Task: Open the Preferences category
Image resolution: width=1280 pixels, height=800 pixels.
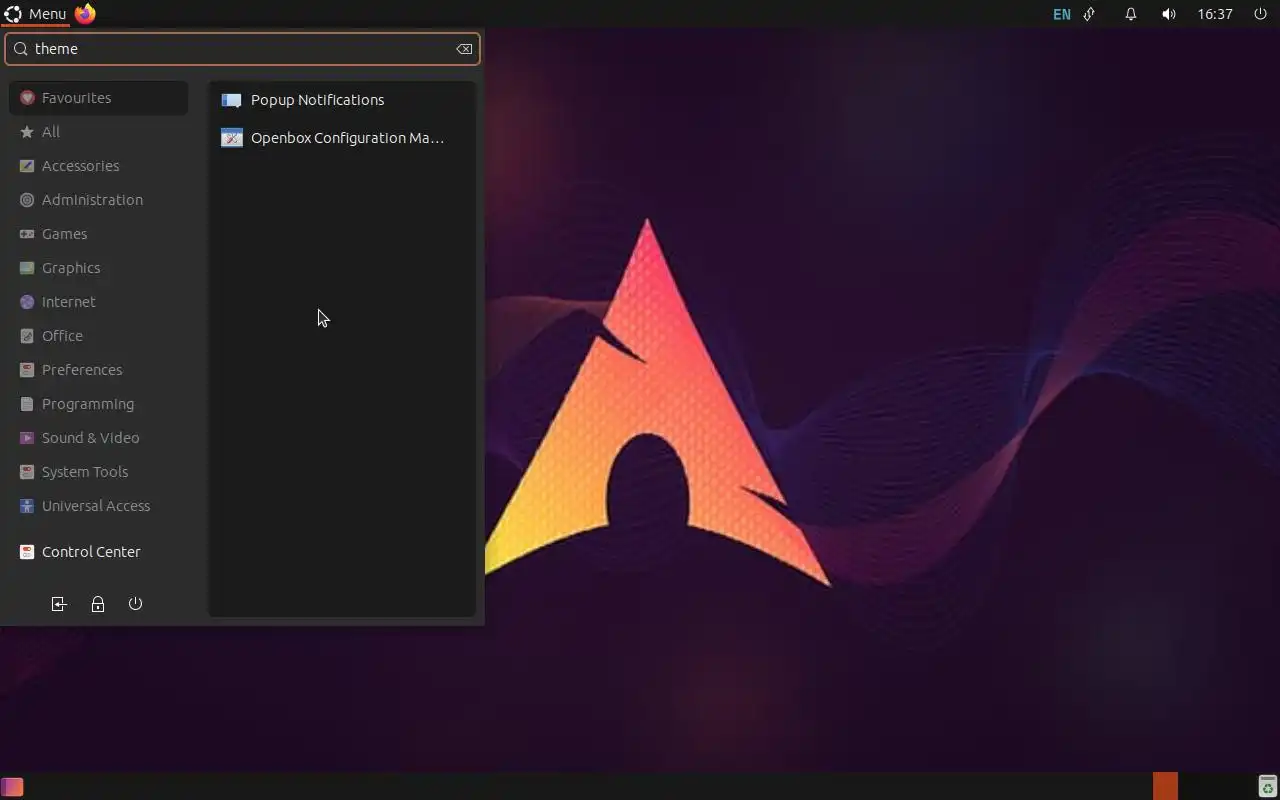Action: 98,370
